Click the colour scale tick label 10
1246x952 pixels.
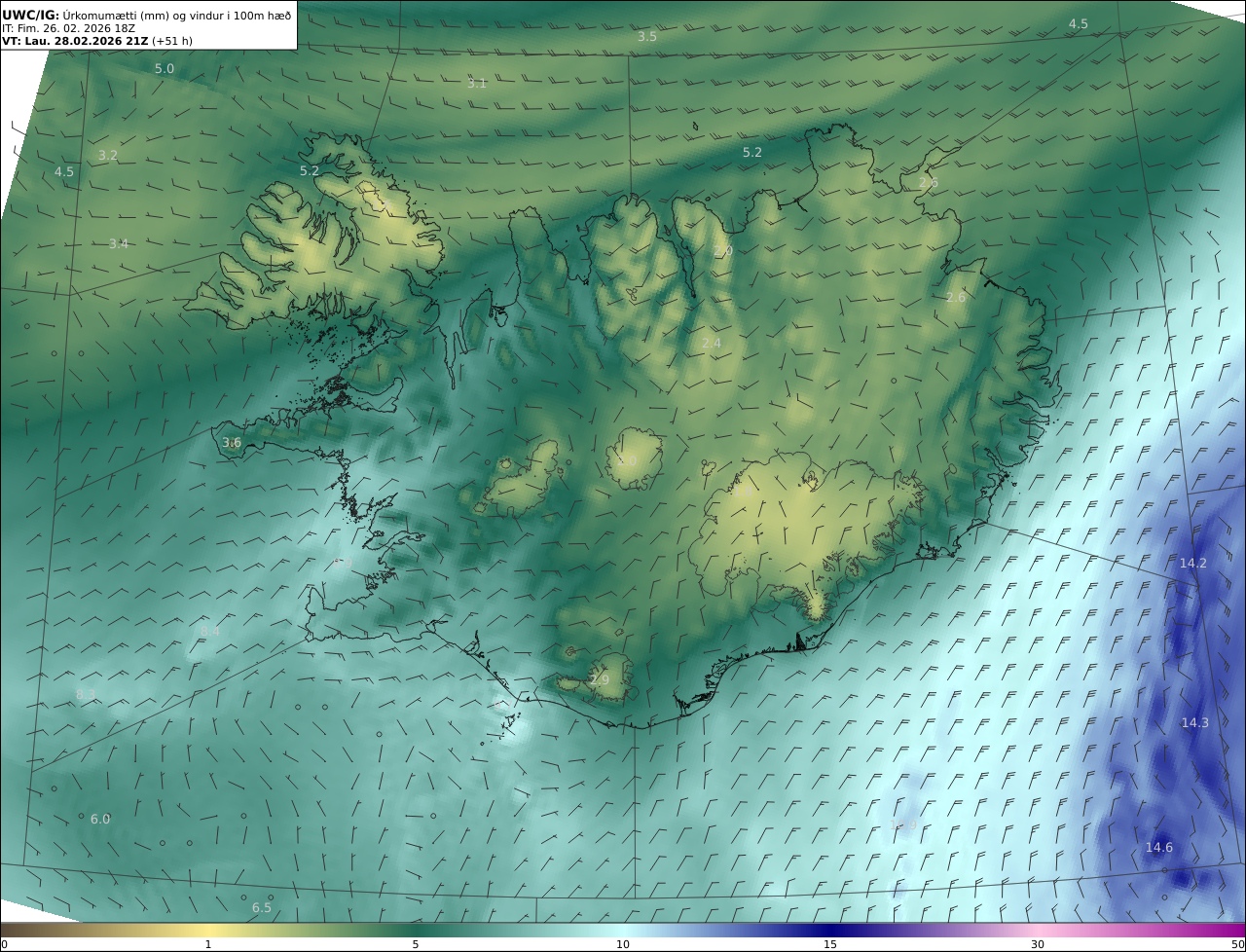coord(623,944)
